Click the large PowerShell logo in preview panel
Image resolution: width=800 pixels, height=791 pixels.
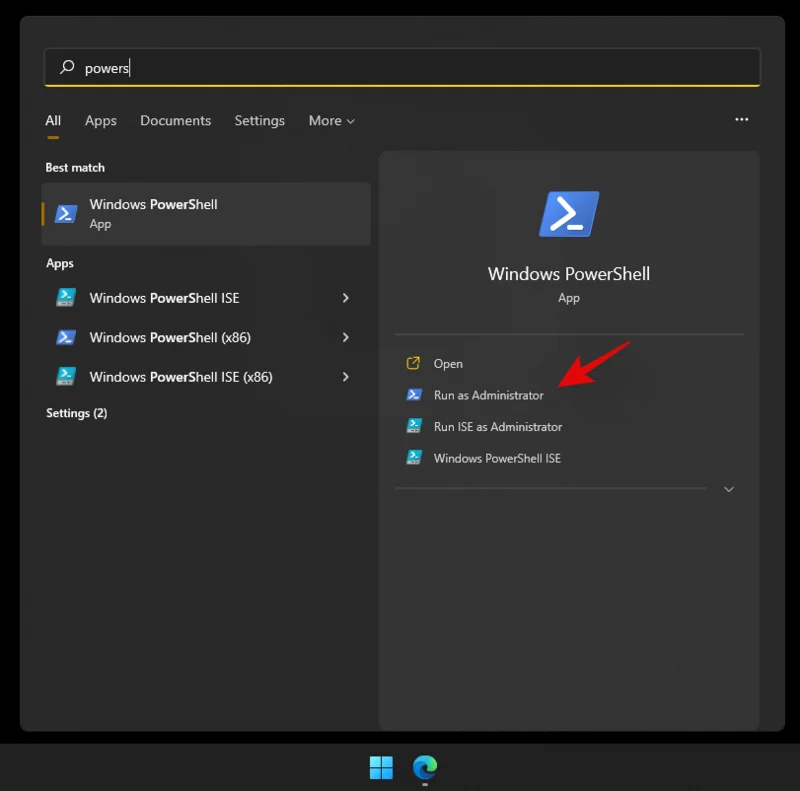[568, 213]
